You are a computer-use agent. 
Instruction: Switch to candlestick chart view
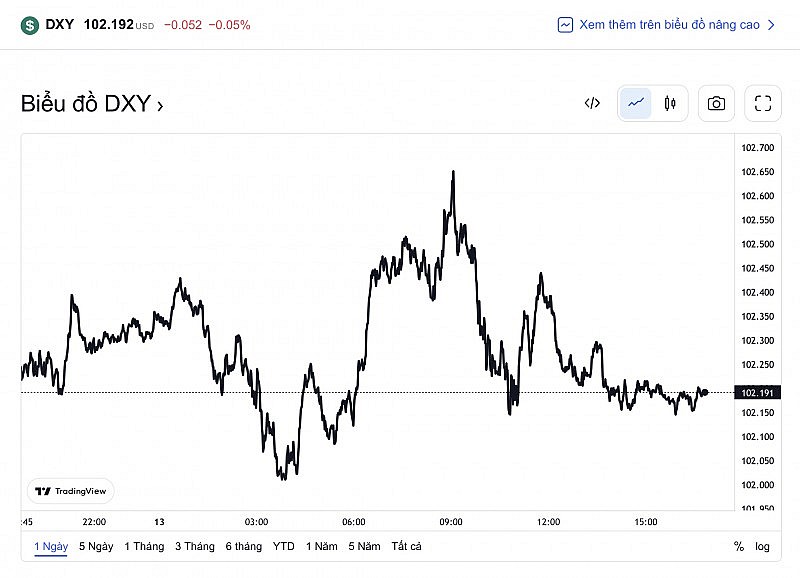coord(669,103)
